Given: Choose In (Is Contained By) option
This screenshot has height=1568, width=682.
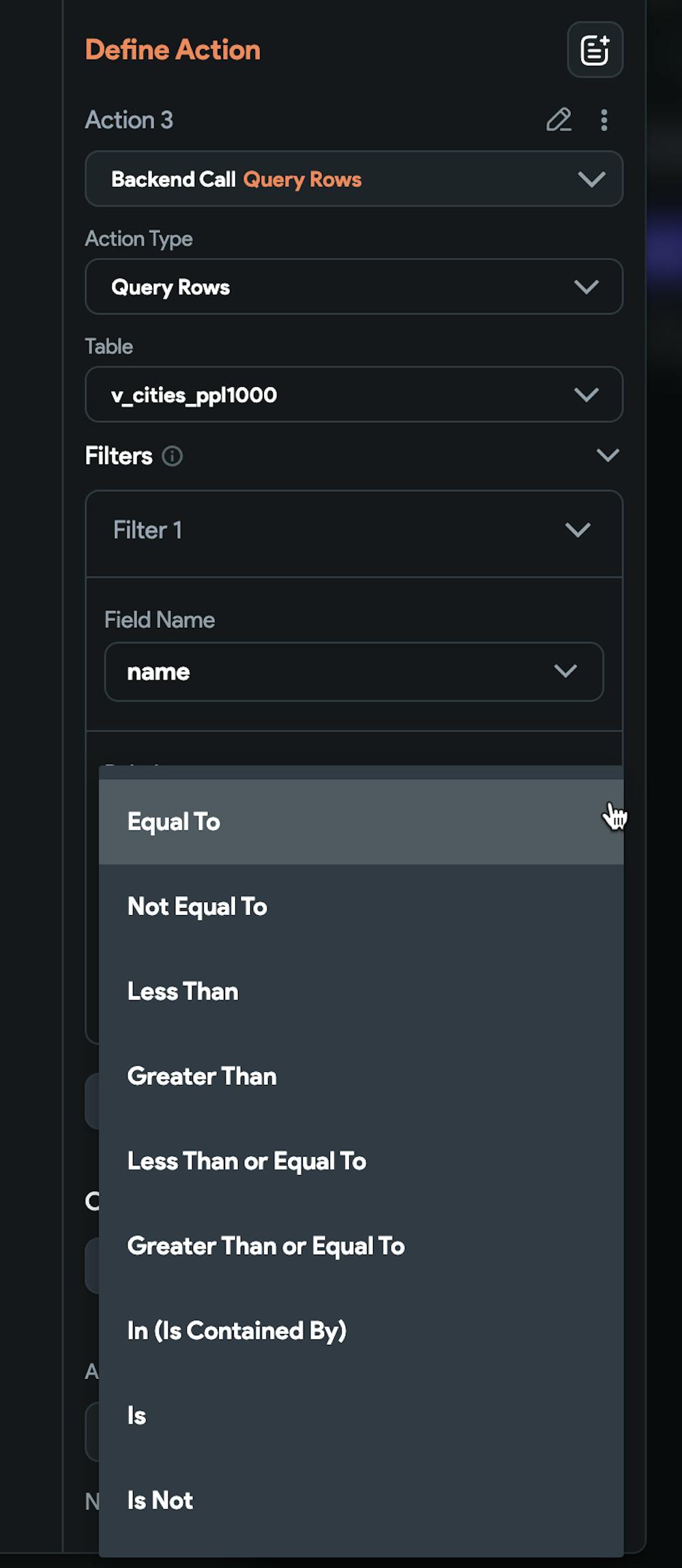Looking at the screenshot, I should (x=361, y=1331).
